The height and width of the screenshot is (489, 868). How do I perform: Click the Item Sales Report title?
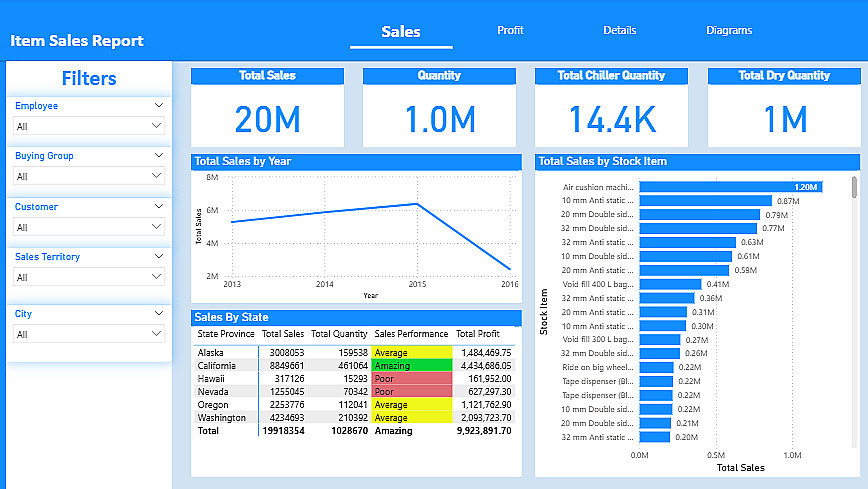[77, 40]
